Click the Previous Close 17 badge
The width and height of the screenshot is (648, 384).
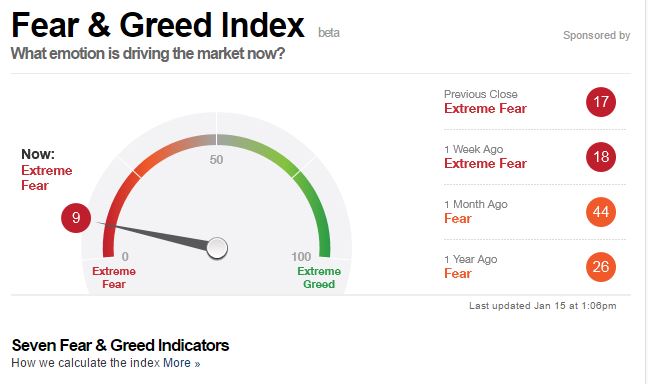point(601,102)
